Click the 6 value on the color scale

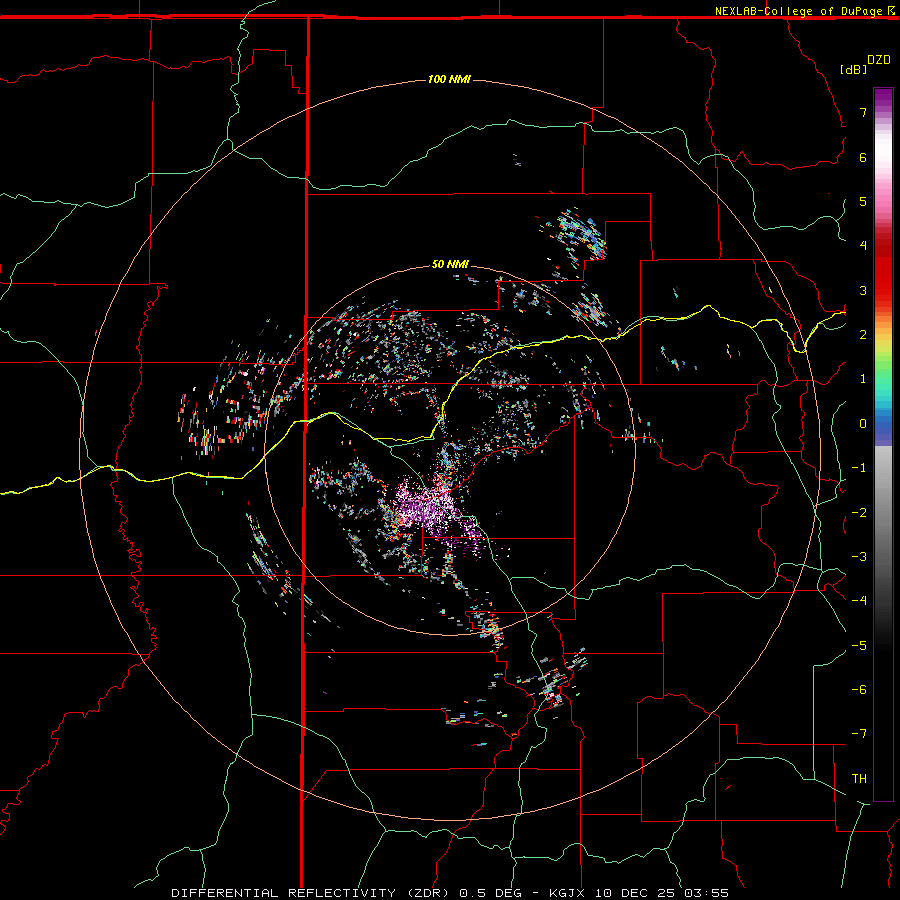coord(863,157)
